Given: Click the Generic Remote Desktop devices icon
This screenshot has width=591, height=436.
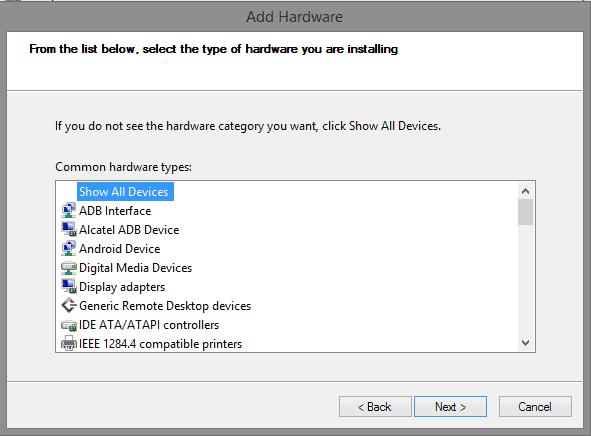Looking at the screenshot, I should pyautogui.click(x=69, y=306).
